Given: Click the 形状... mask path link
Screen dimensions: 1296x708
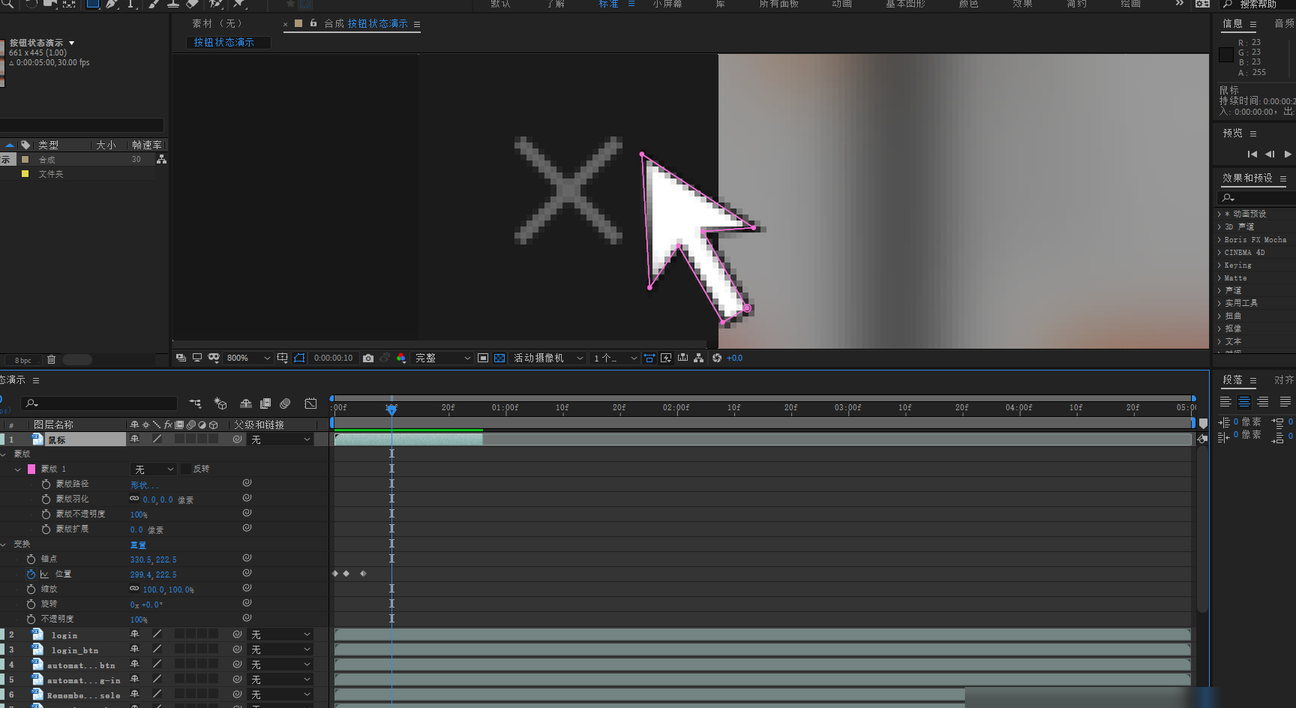Looking at the screenshot, I should 144,484.
